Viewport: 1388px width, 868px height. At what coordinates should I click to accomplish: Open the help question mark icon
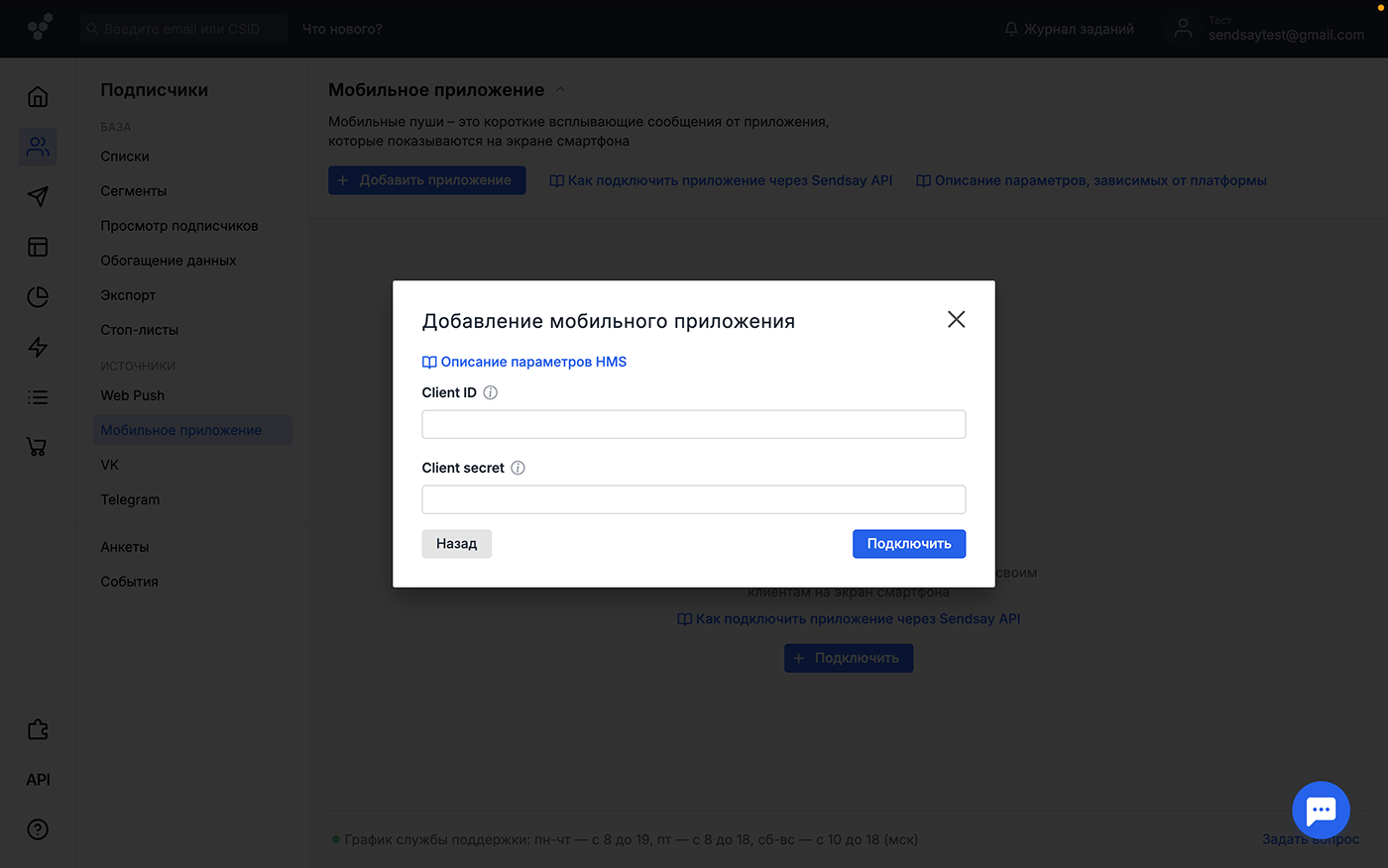pyautogui.click(x=38, y=829)
